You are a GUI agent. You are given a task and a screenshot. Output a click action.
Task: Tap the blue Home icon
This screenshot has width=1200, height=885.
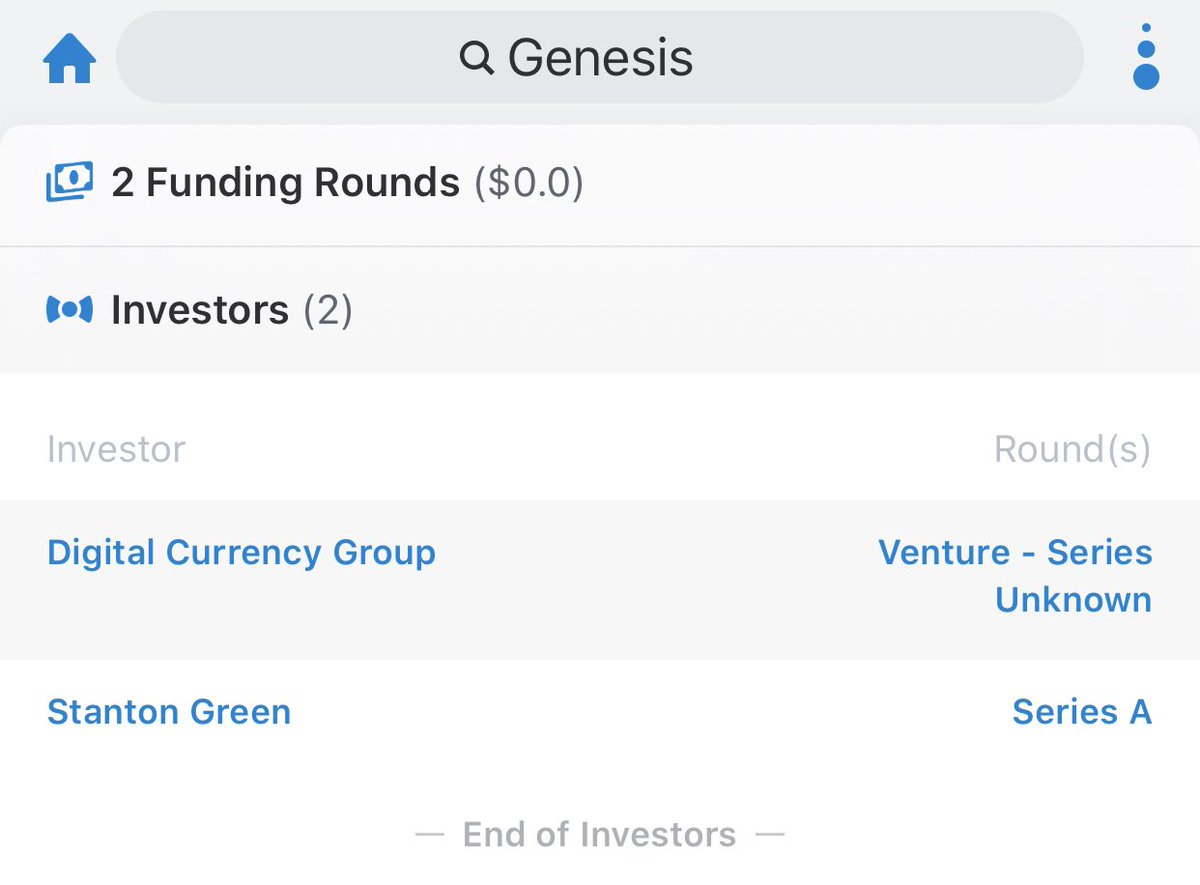point(69,59)
